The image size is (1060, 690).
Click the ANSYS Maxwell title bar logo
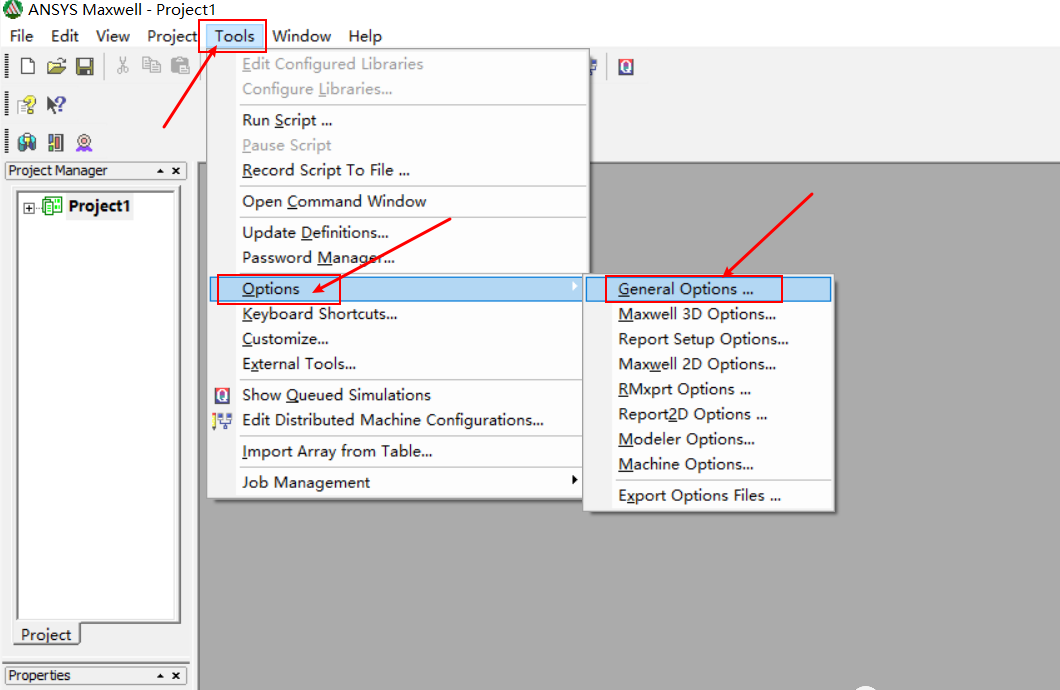(x=13, y=9)
